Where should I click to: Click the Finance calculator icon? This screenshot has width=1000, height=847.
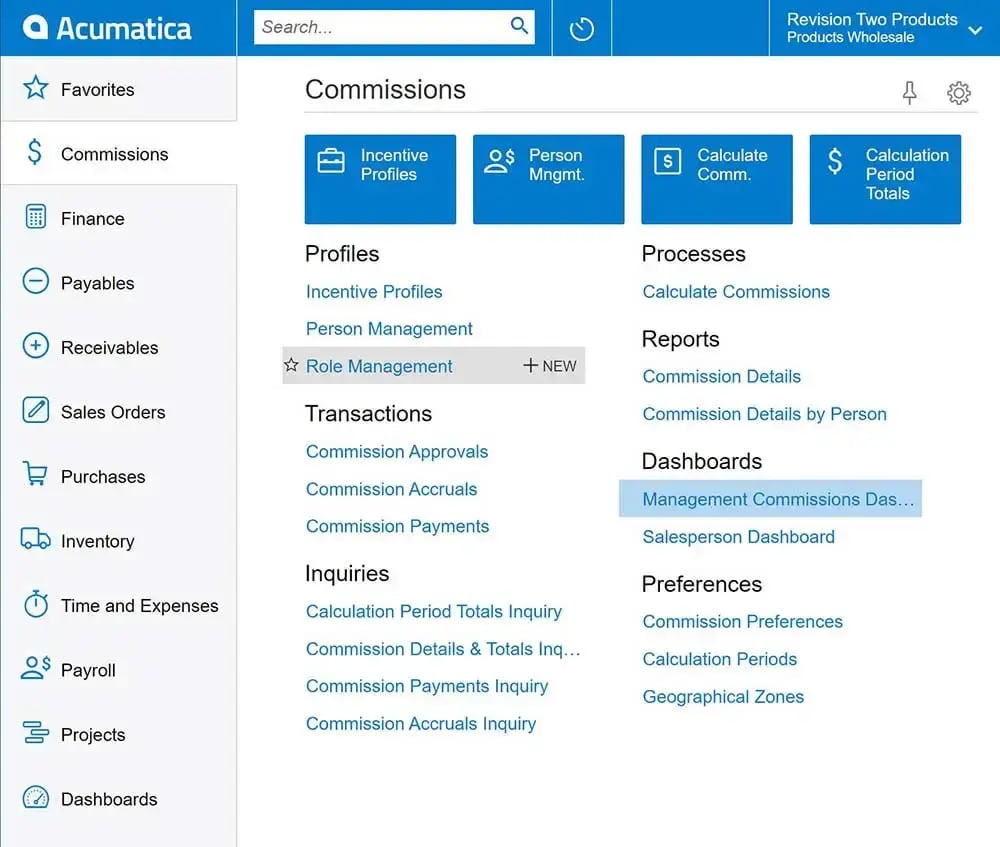pos(36,217)
